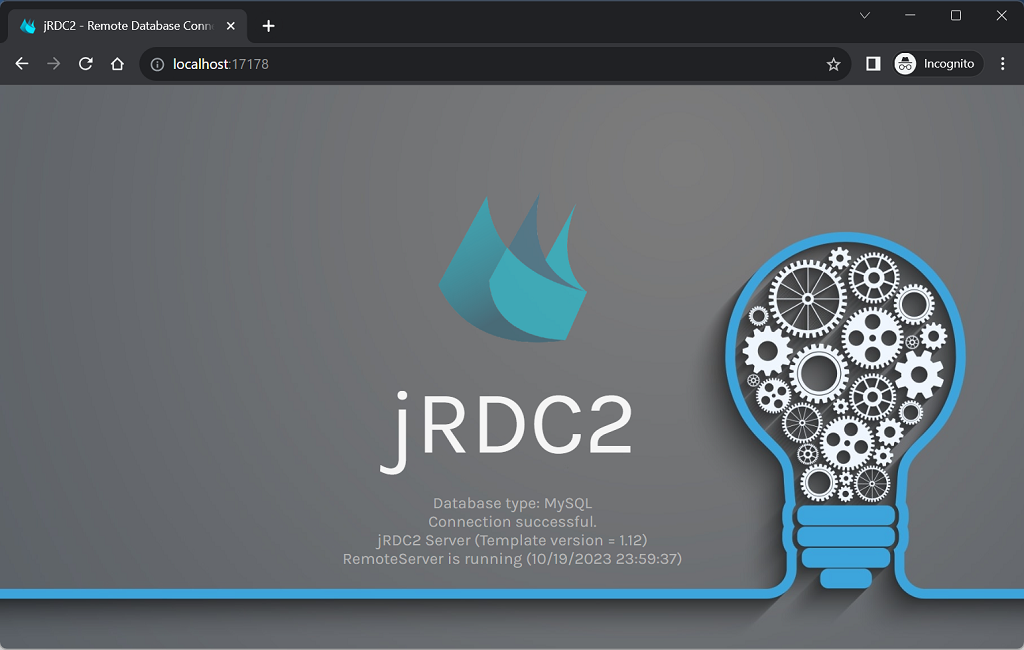Click the localhost:17178 address field

[x=496, y=64]
